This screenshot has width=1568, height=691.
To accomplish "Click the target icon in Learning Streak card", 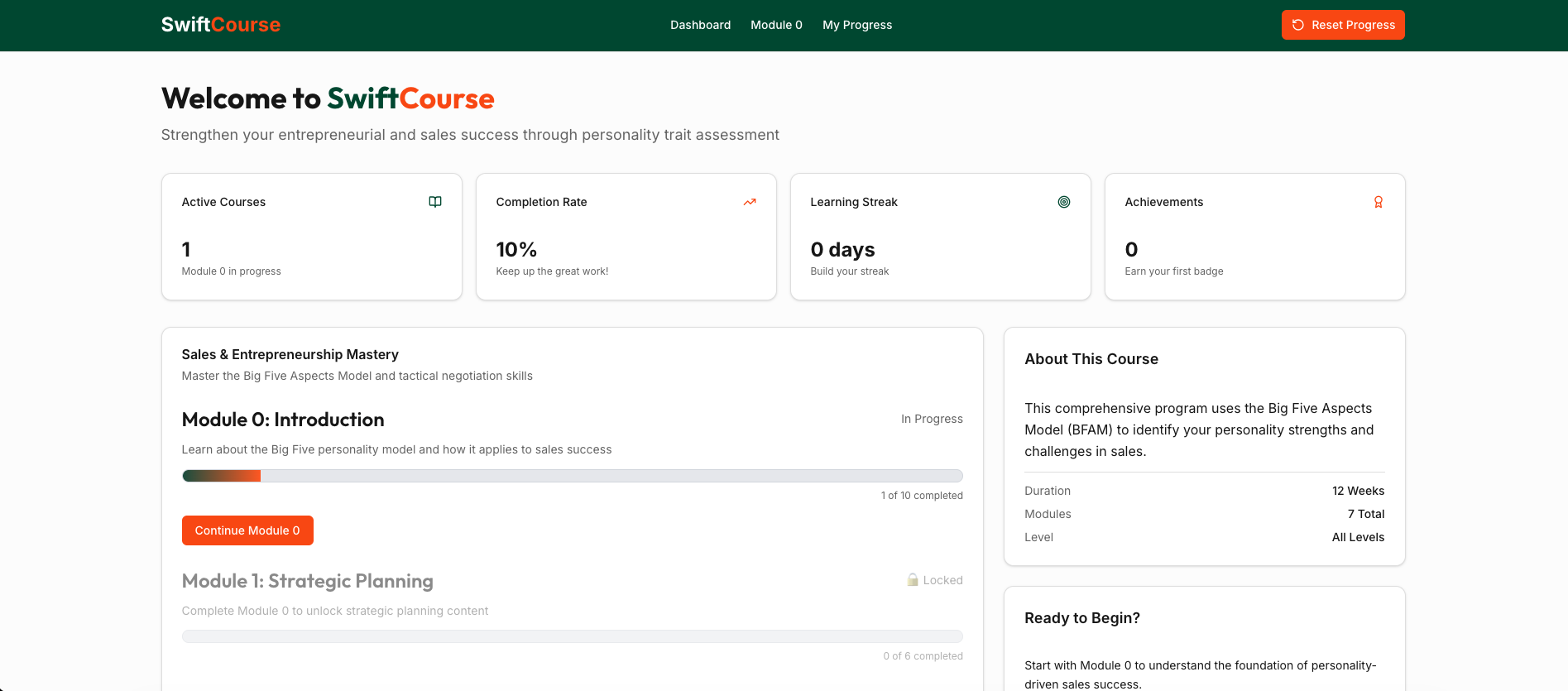I will pyautogui.click(x=1064, y=202).
